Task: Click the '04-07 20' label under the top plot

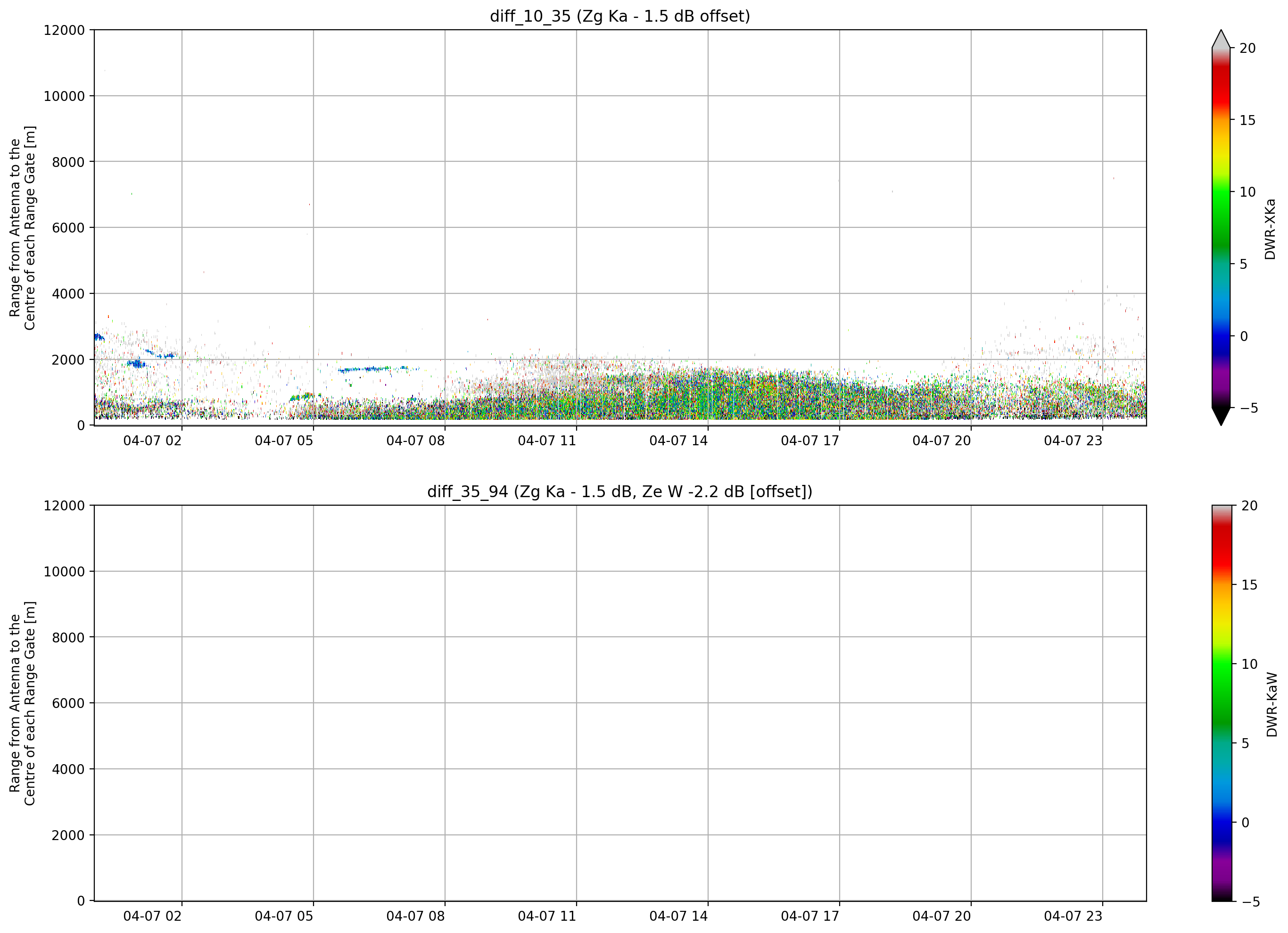Action: point(941,441)
